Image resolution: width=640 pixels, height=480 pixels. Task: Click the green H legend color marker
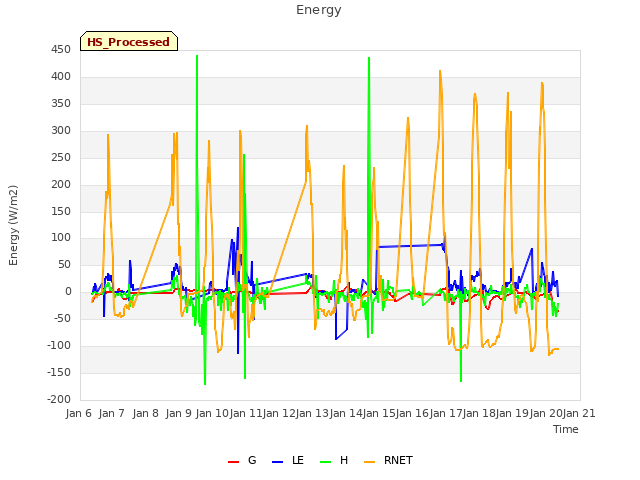325,462
